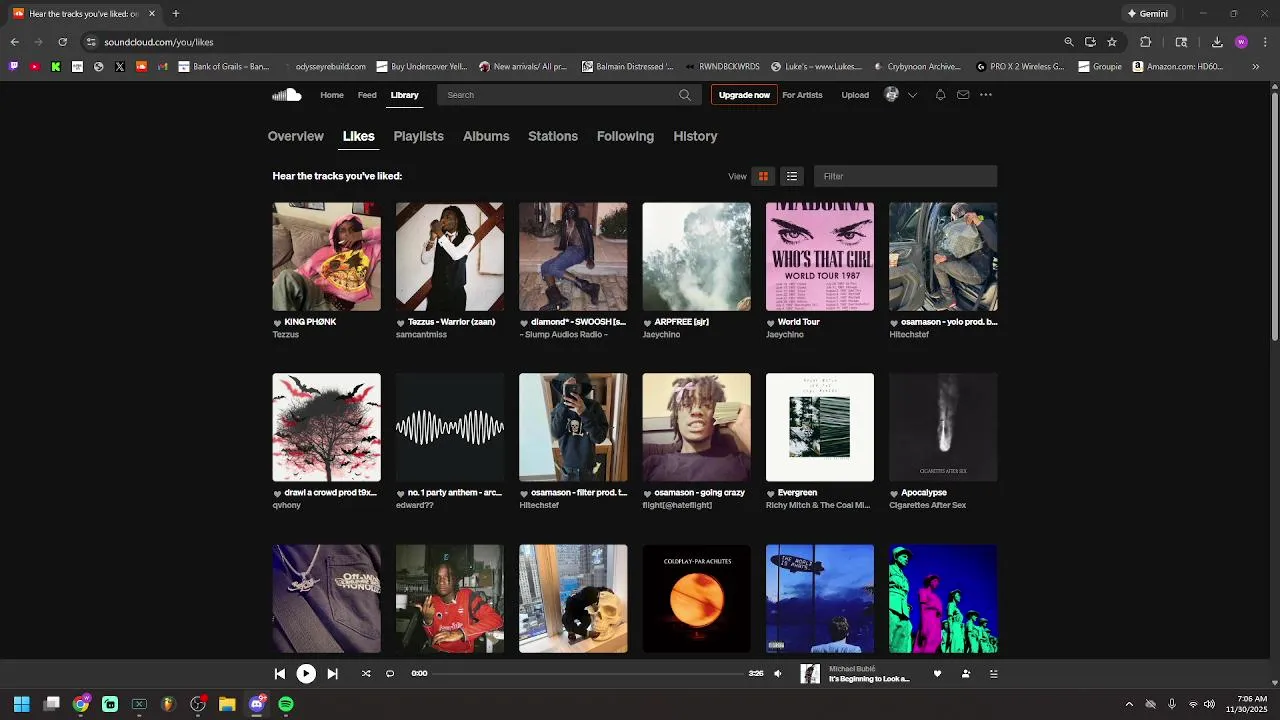Bookmark this page with the star icon
The width and height of the screenshot is (1280, 720).
pos(1112,42)
